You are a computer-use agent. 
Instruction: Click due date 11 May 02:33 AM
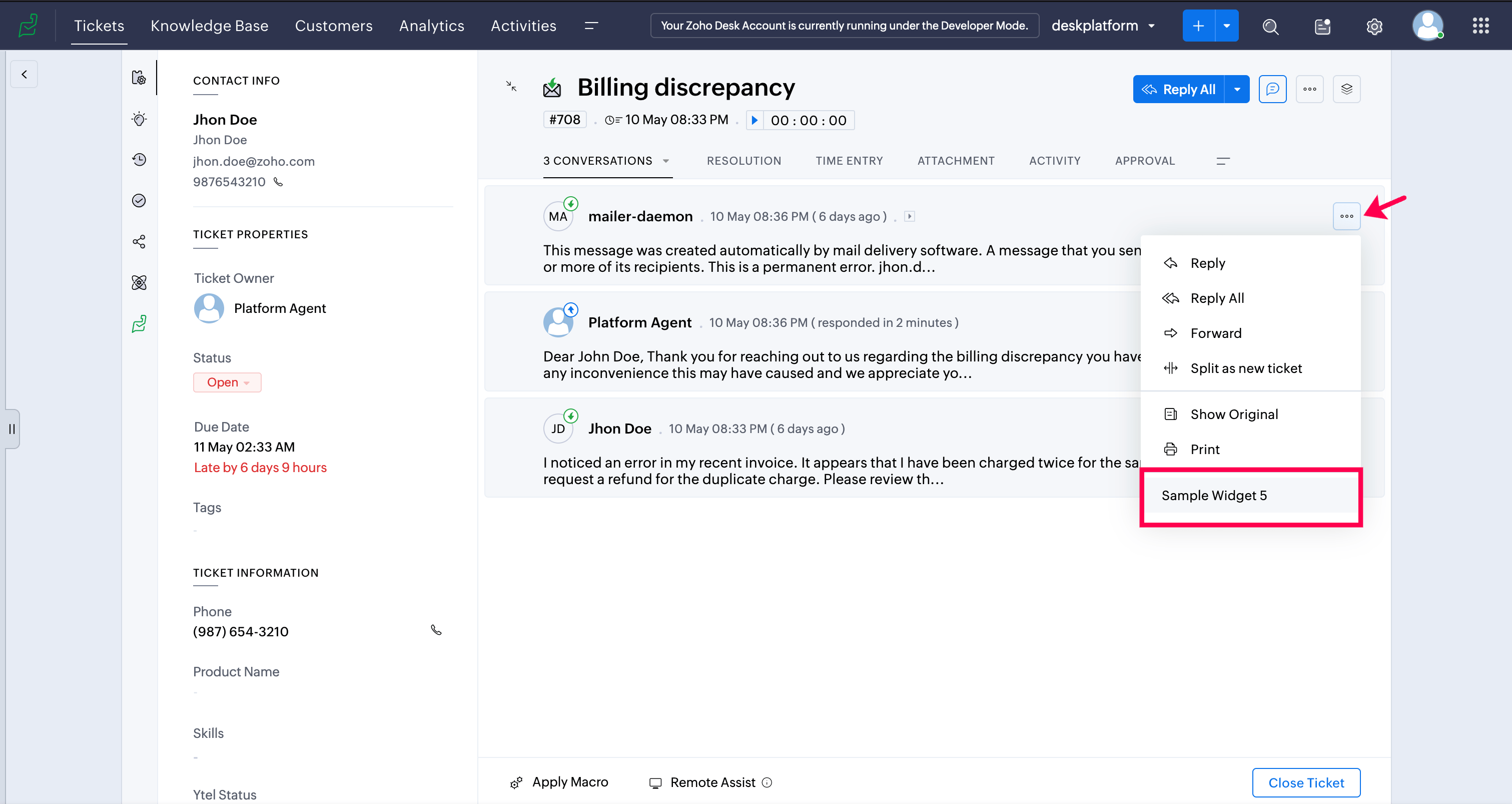point(244,447)
